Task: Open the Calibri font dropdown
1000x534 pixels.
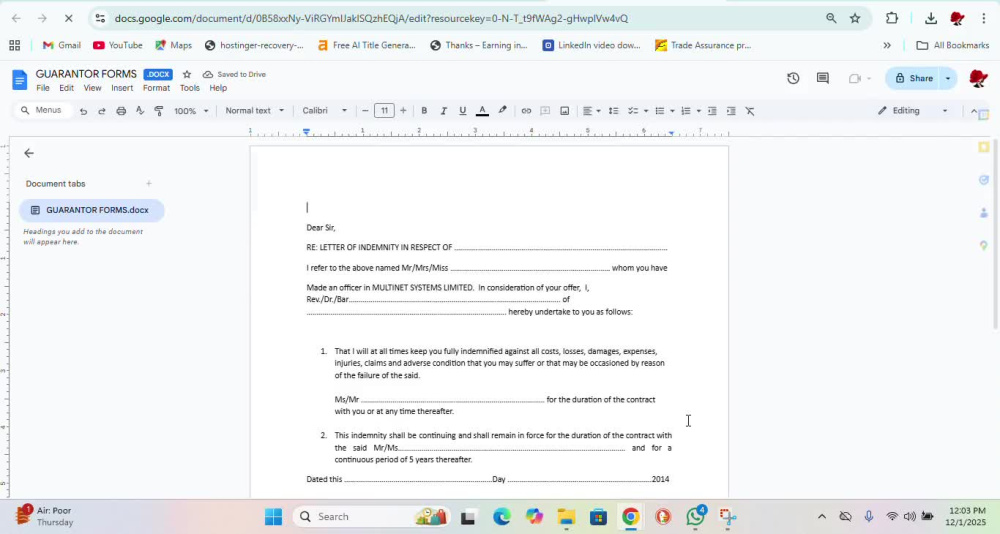Action: (x=325, y=111)
